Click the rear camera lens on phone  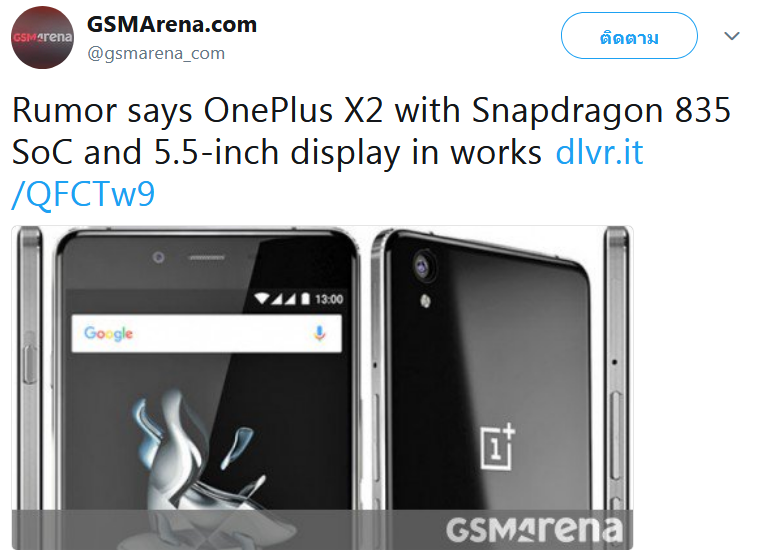point(422,266)
